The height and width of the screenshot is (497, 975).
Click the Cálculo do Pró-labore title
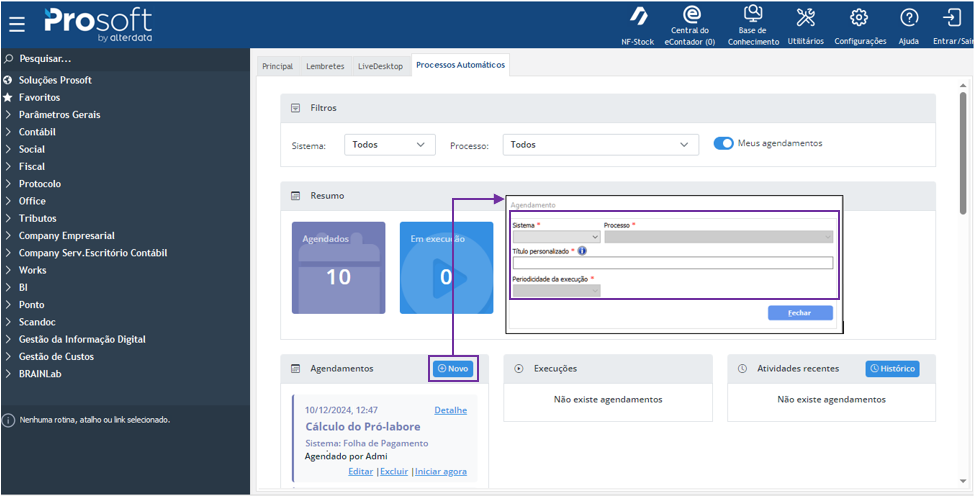[363, 427]
